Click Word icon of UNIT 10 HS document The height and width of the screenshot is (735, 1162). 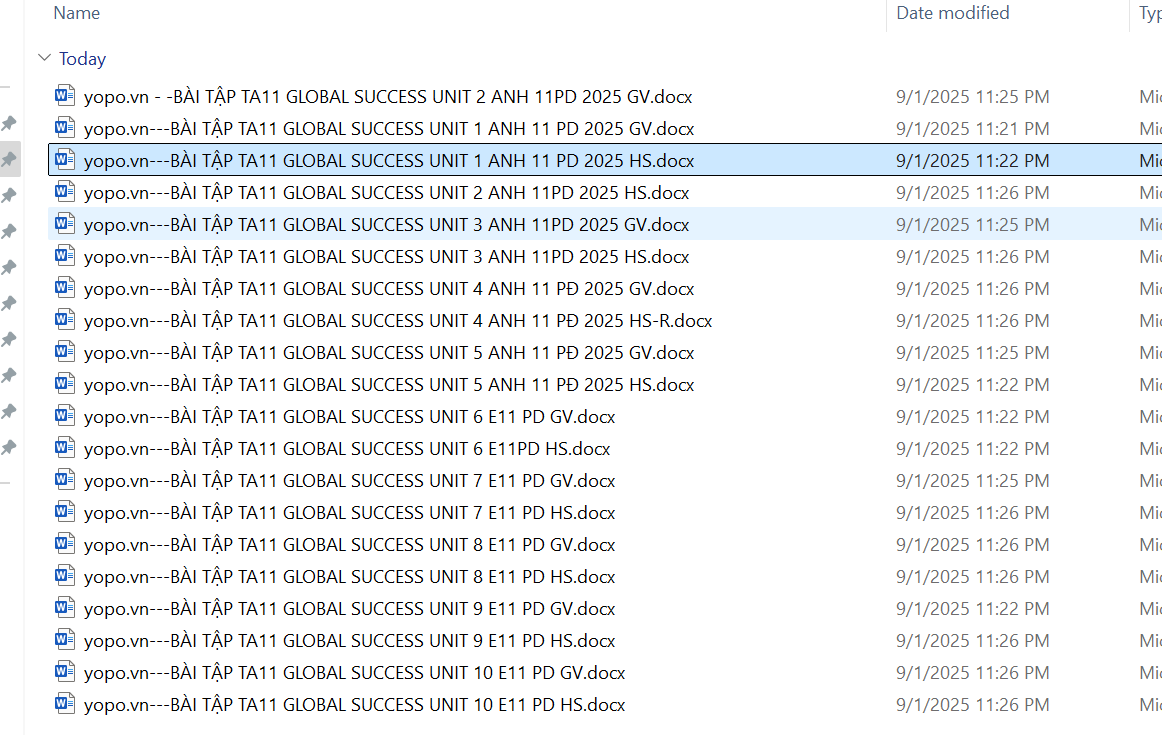pos(65,704)
